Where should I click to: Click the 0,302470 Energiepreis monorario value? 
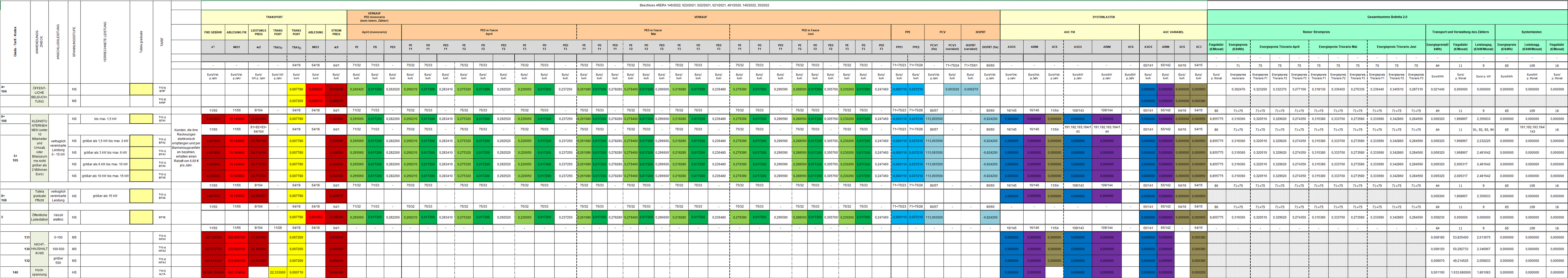(1239, 90)
